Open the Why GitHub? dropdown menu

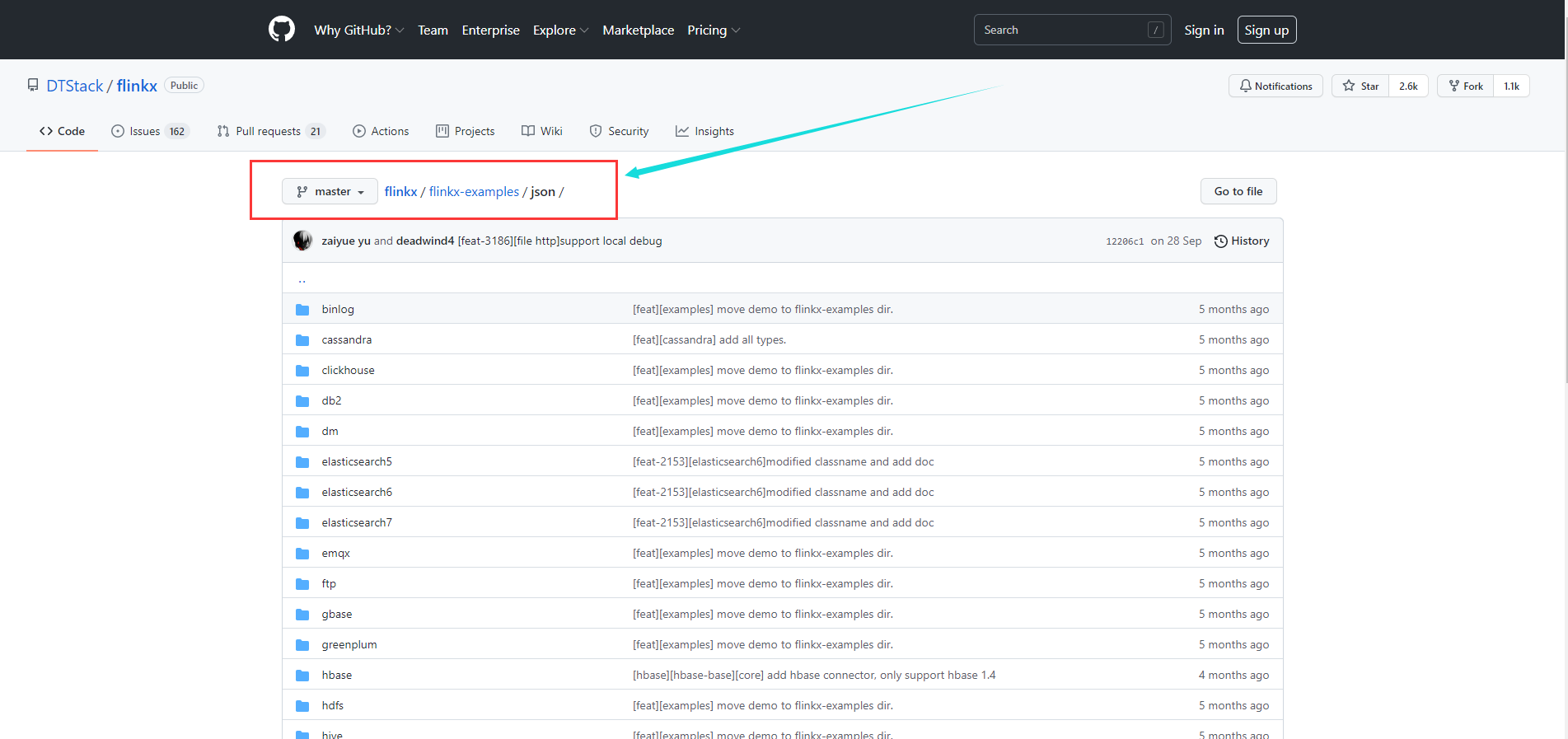tap(358, 30)
